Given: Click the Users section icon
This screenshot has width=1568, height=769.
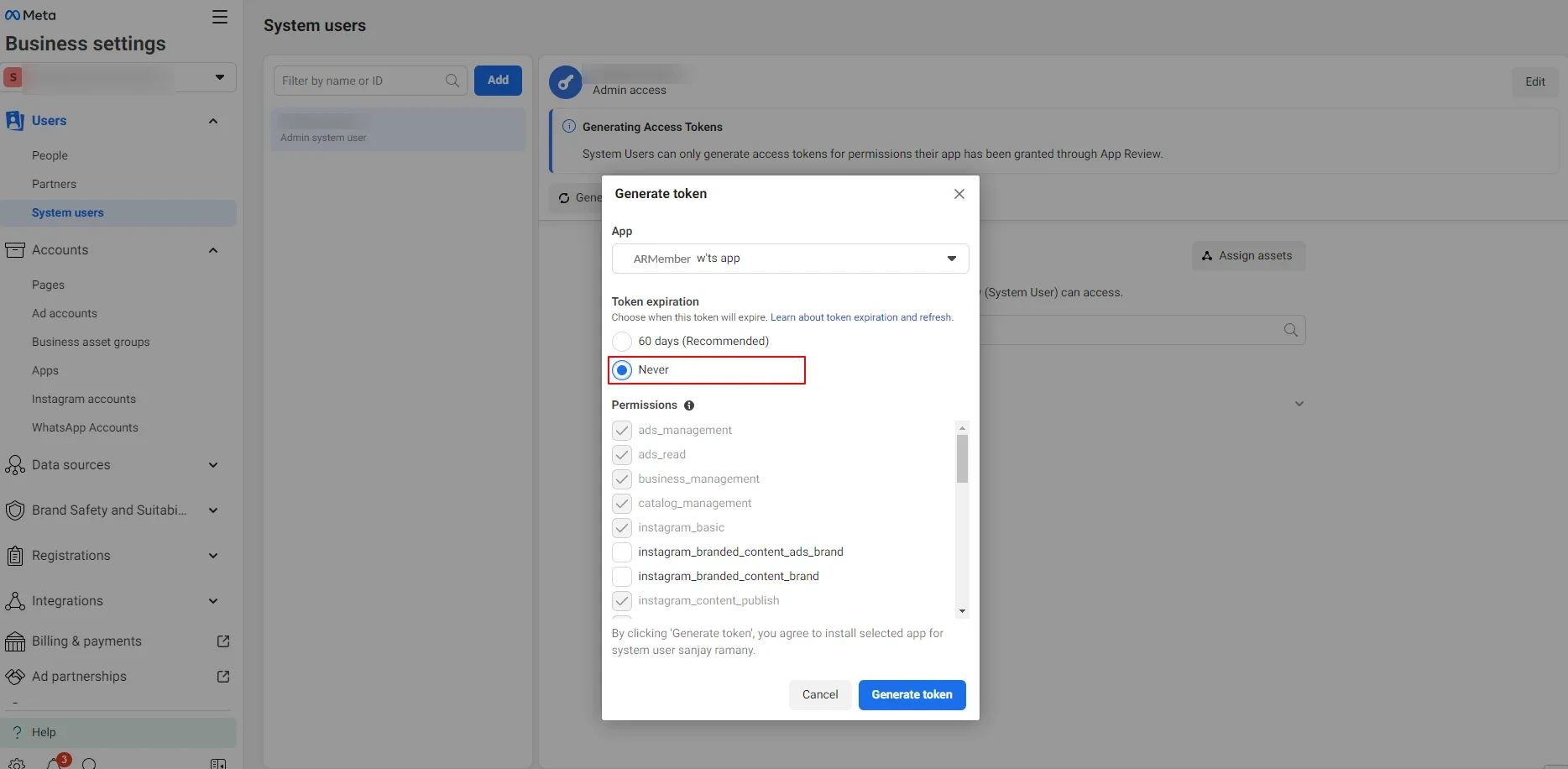Looking at the screenshot, I should (14, 121).
